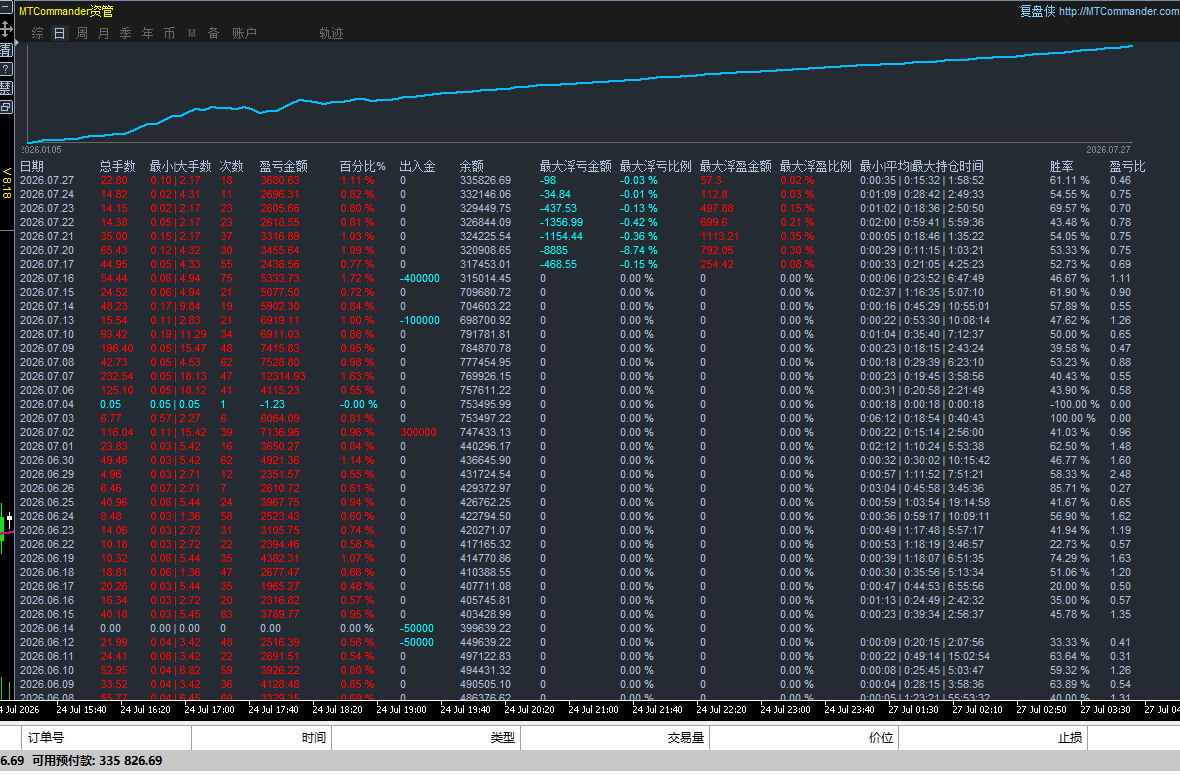Open the http://MTCommander.com link
Screen dimensions: 1180x774
(1119, 11)
